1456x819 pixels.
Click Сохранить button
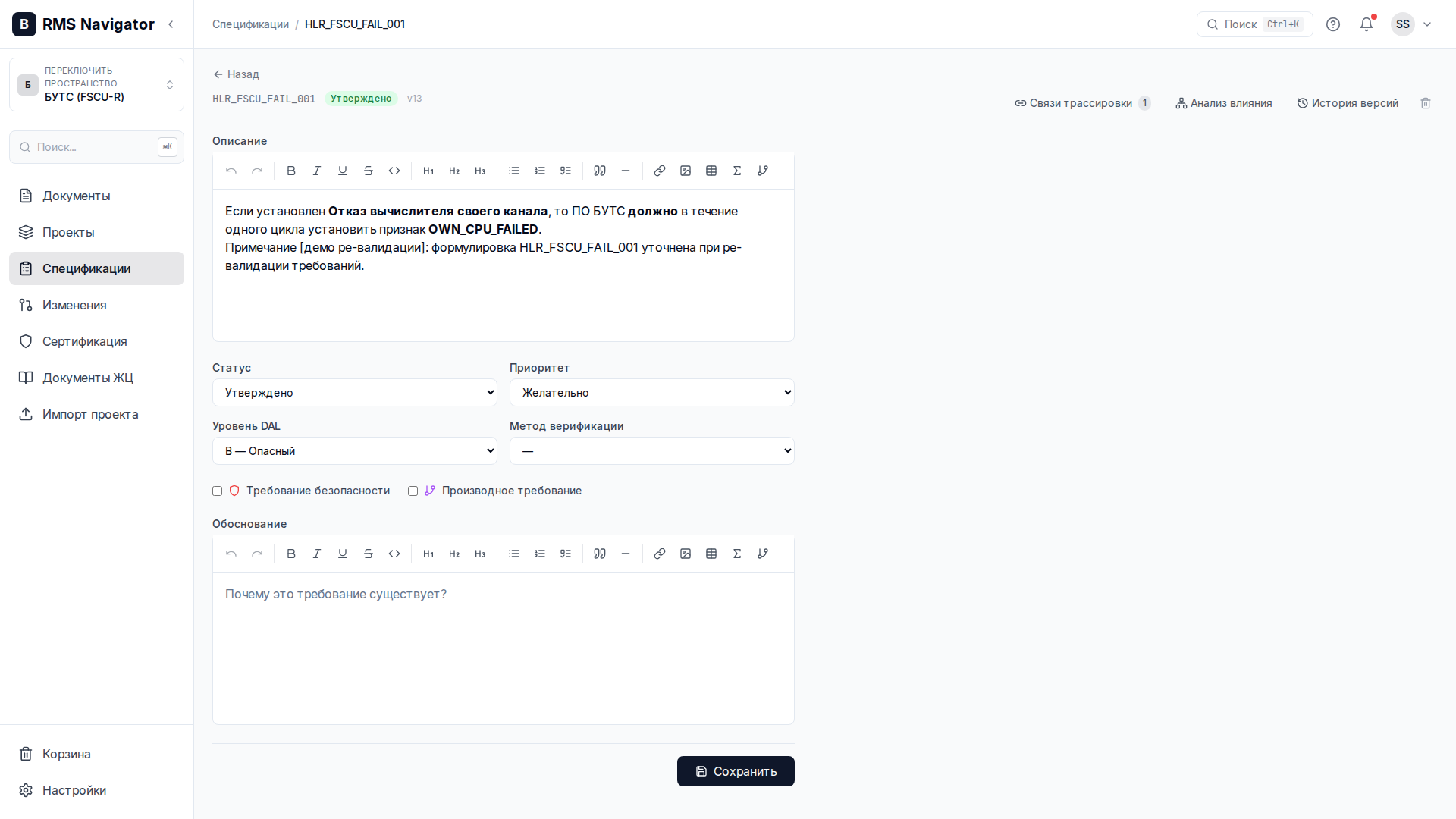point(736,771)
